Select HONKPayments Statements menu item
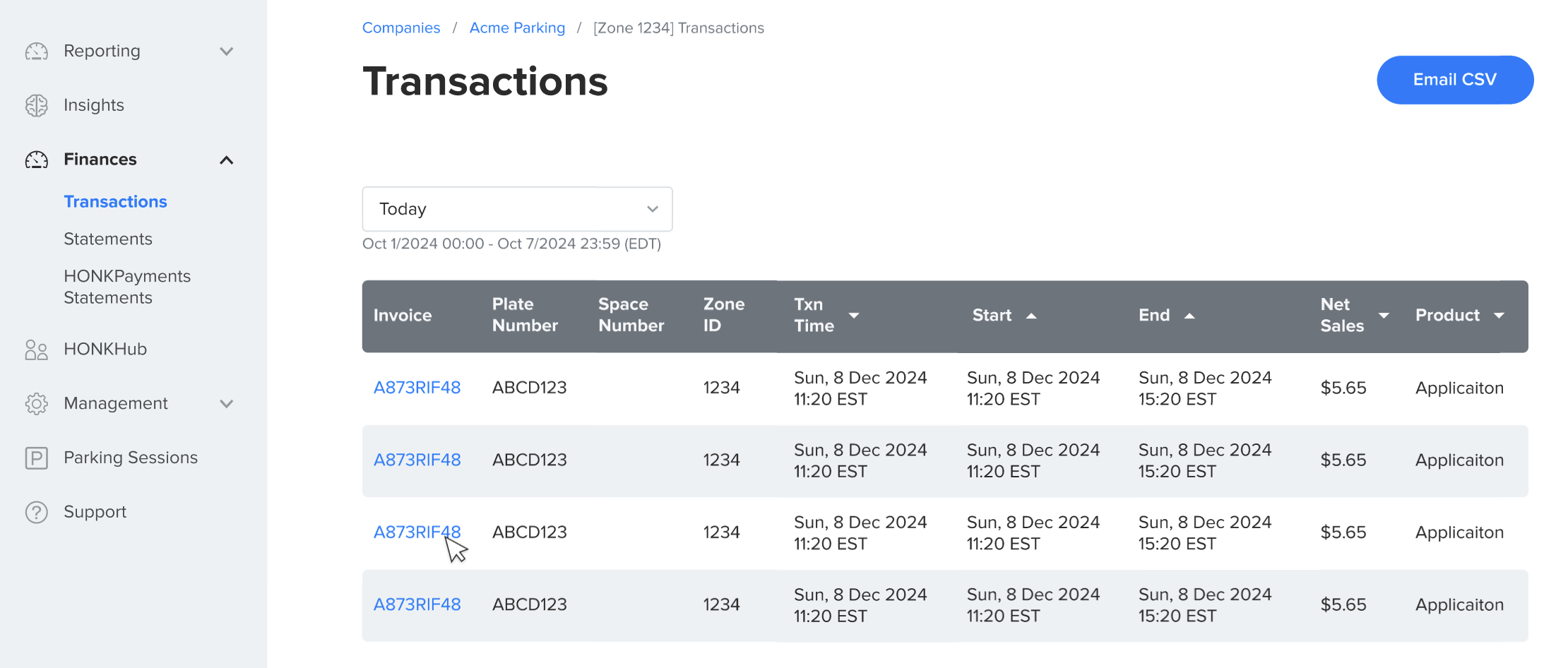This screenshot has height=668, width=1568. (x=127, y=287)
